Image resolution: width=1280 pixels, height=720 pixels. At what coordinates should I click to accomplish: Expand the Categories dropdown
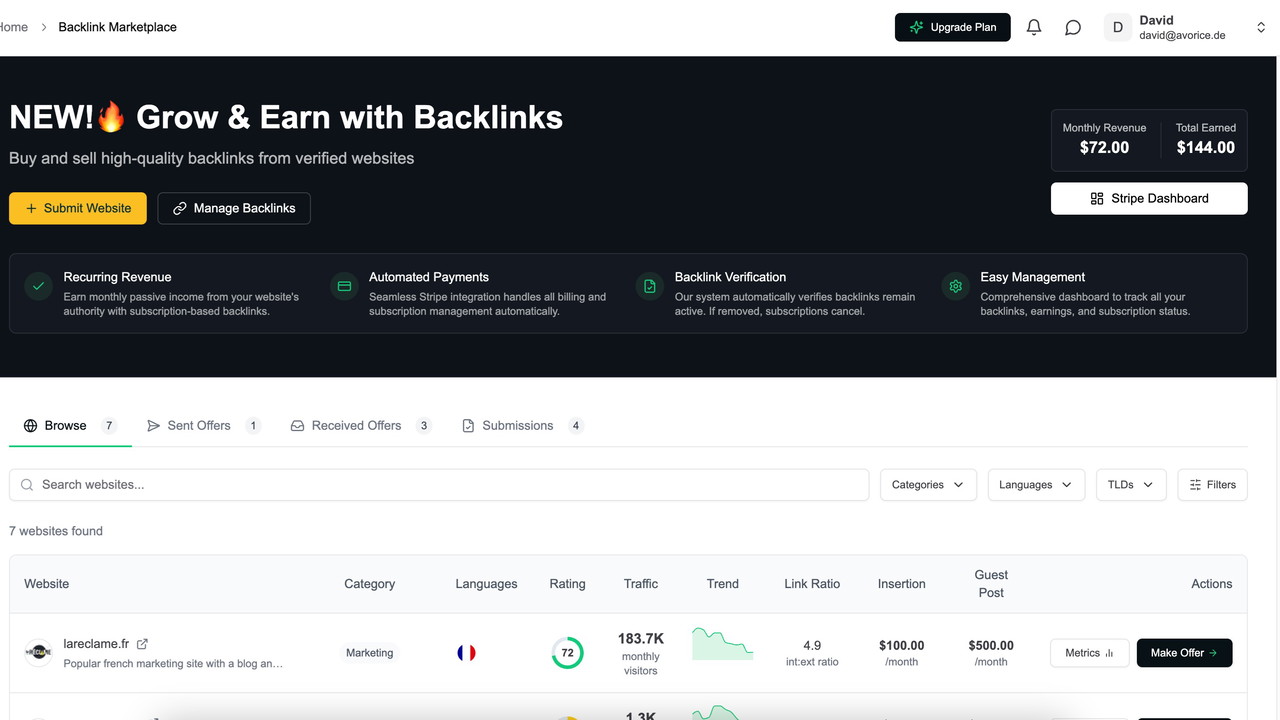[x=927, y=485]
